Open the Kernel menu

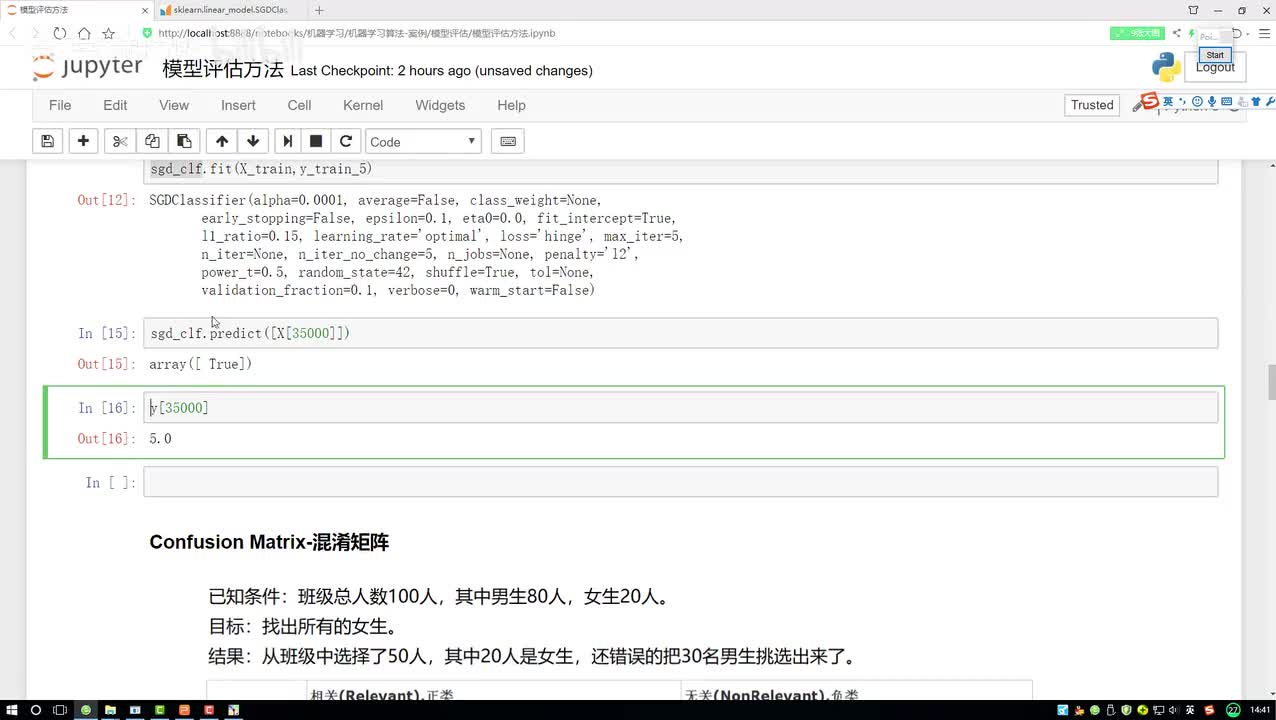click(x=363, y=105)
